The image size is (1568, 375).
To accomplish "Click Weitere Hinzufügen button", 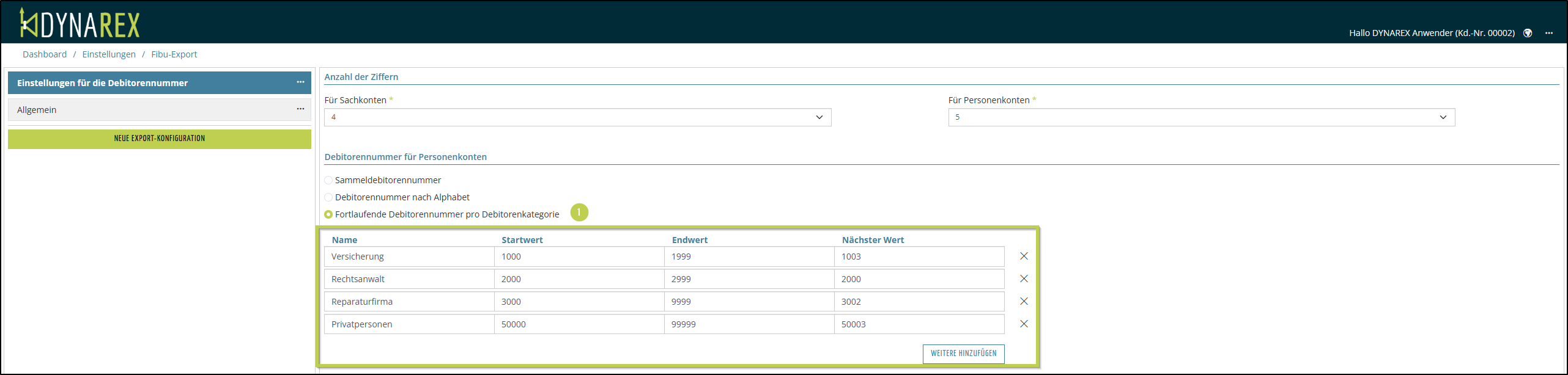I will pyautogui.click(x=963, y=354).
